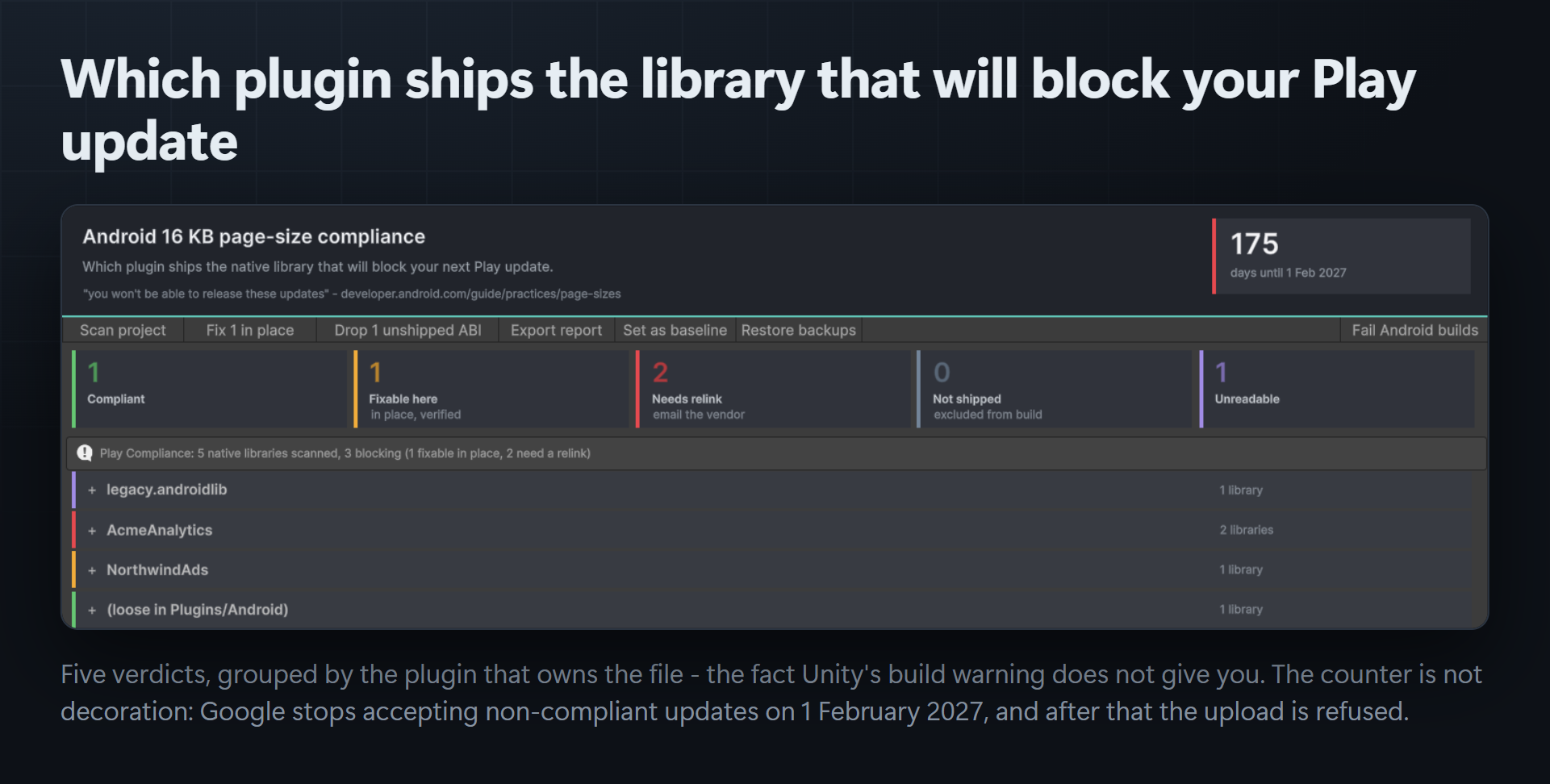Click the Scan project button
The width and height of the screenshot is (1550, 784).
tap(123, 330)
